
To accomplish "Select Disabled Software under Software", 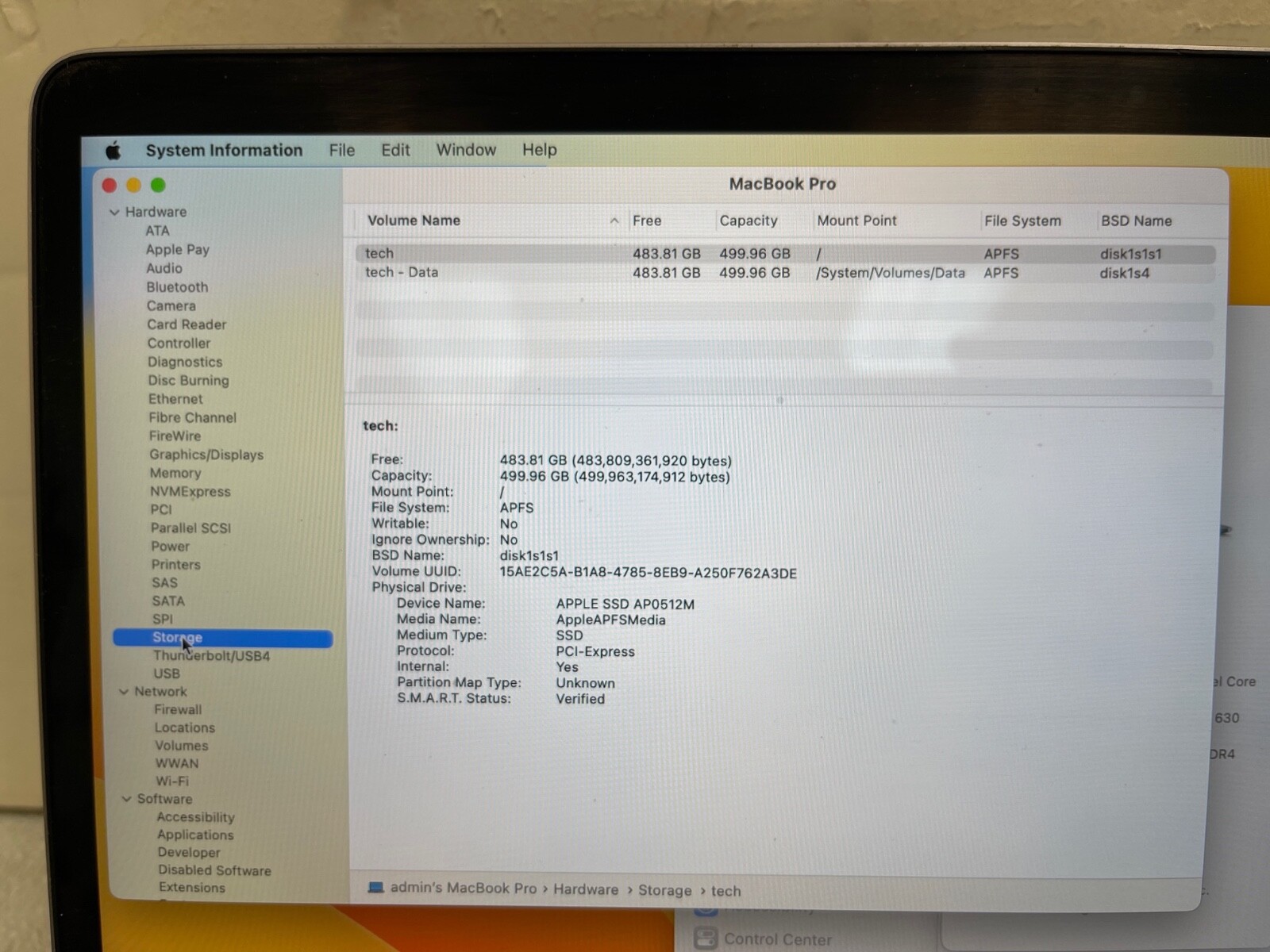I will click(214, 870).
